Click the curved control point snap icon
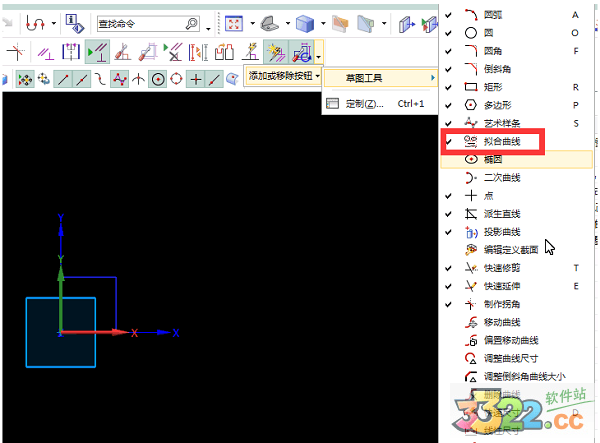 point(100,79)
